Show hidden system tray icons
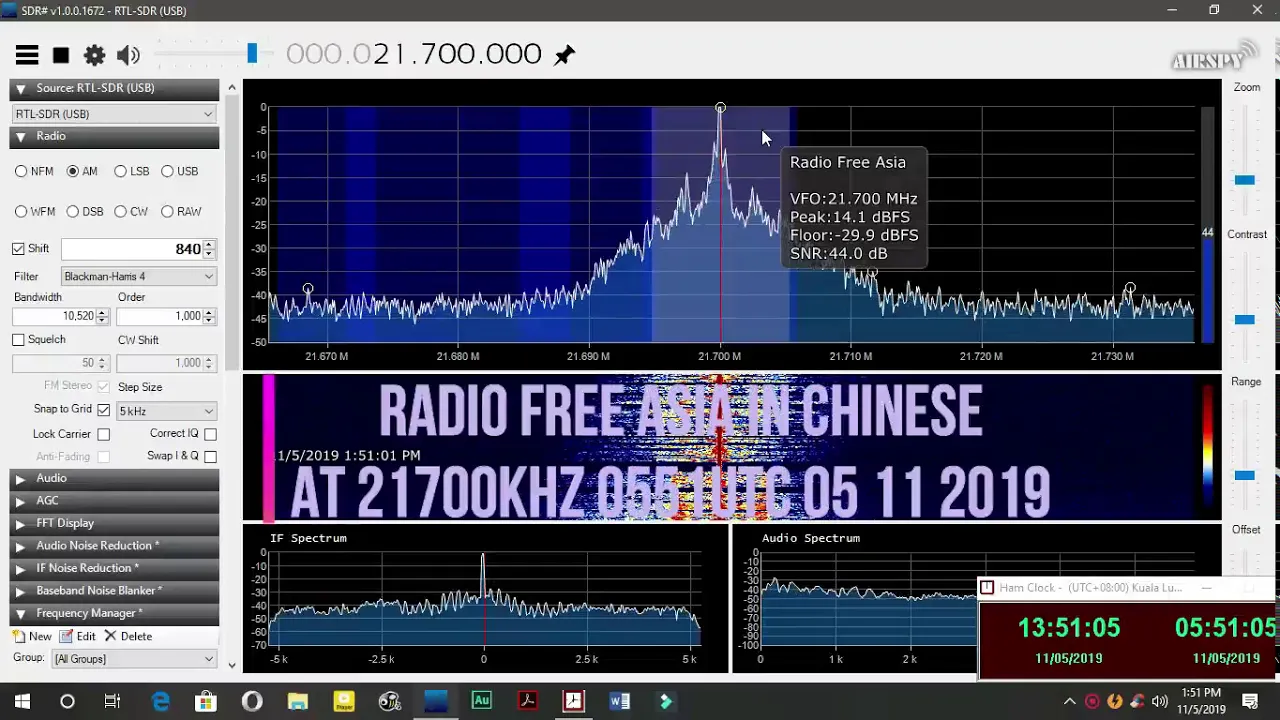Viewport: 1280px width, 720px height. coord(1069,702)
